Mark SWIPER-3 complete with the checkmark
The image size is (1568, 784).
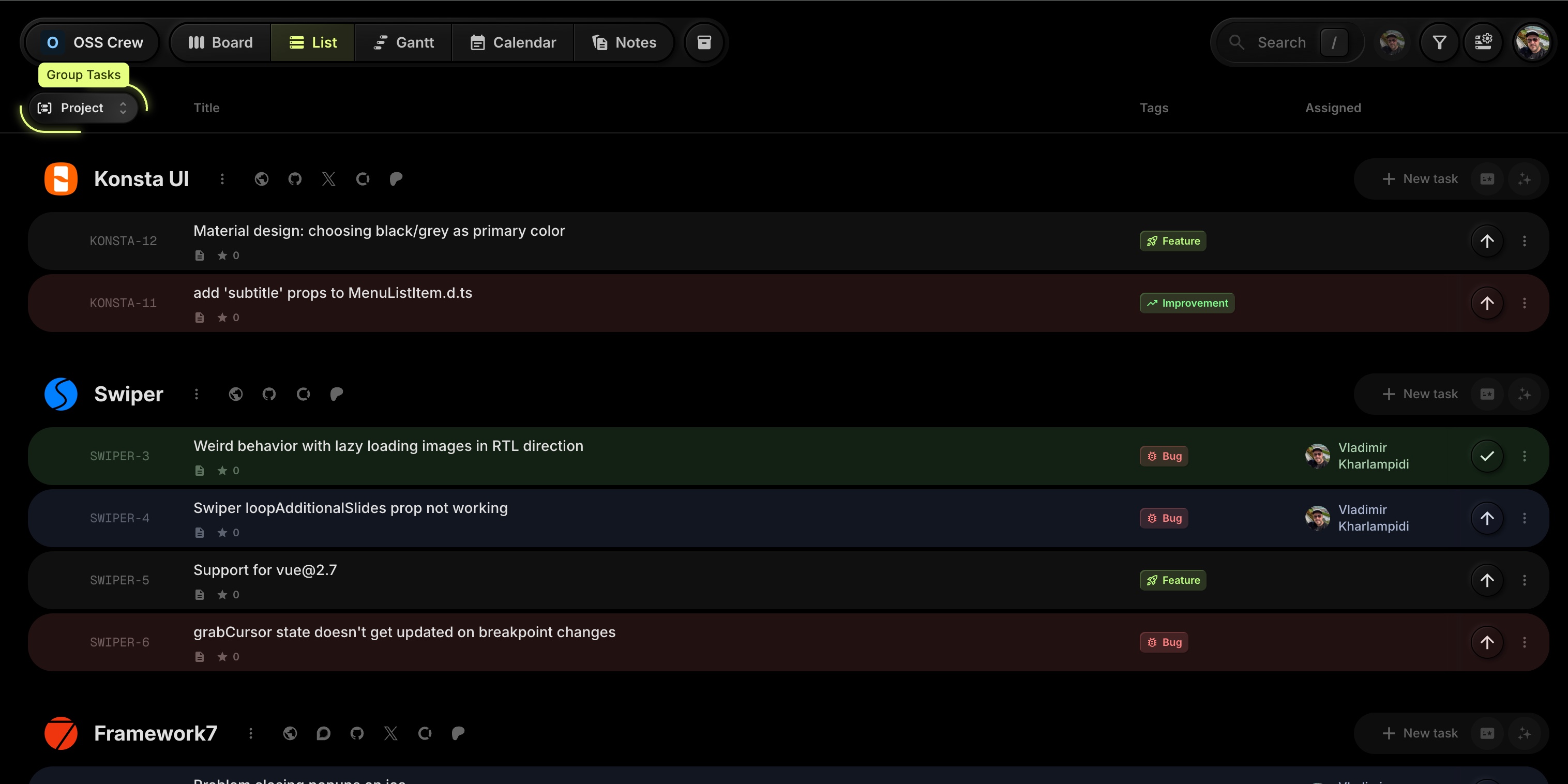tap(1487, 455)
